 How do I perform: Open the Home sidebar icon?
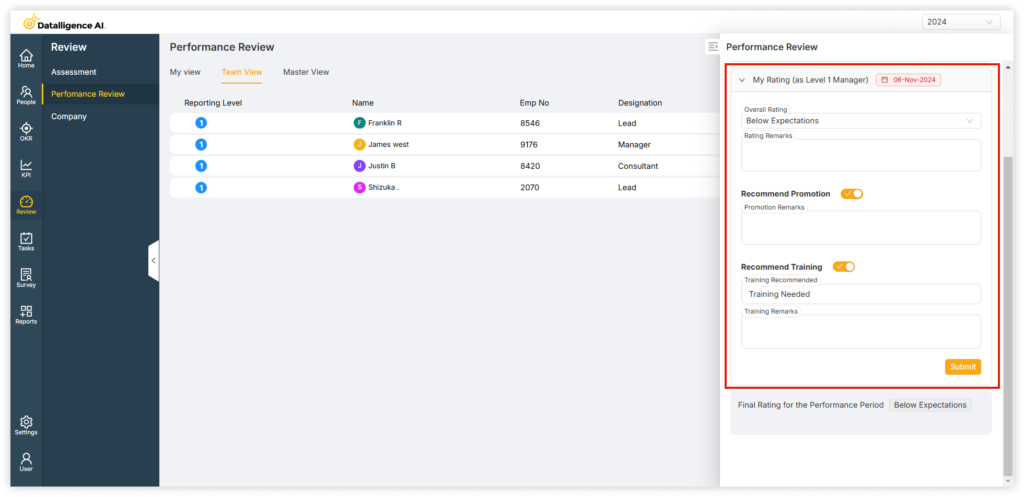(26, 59)
